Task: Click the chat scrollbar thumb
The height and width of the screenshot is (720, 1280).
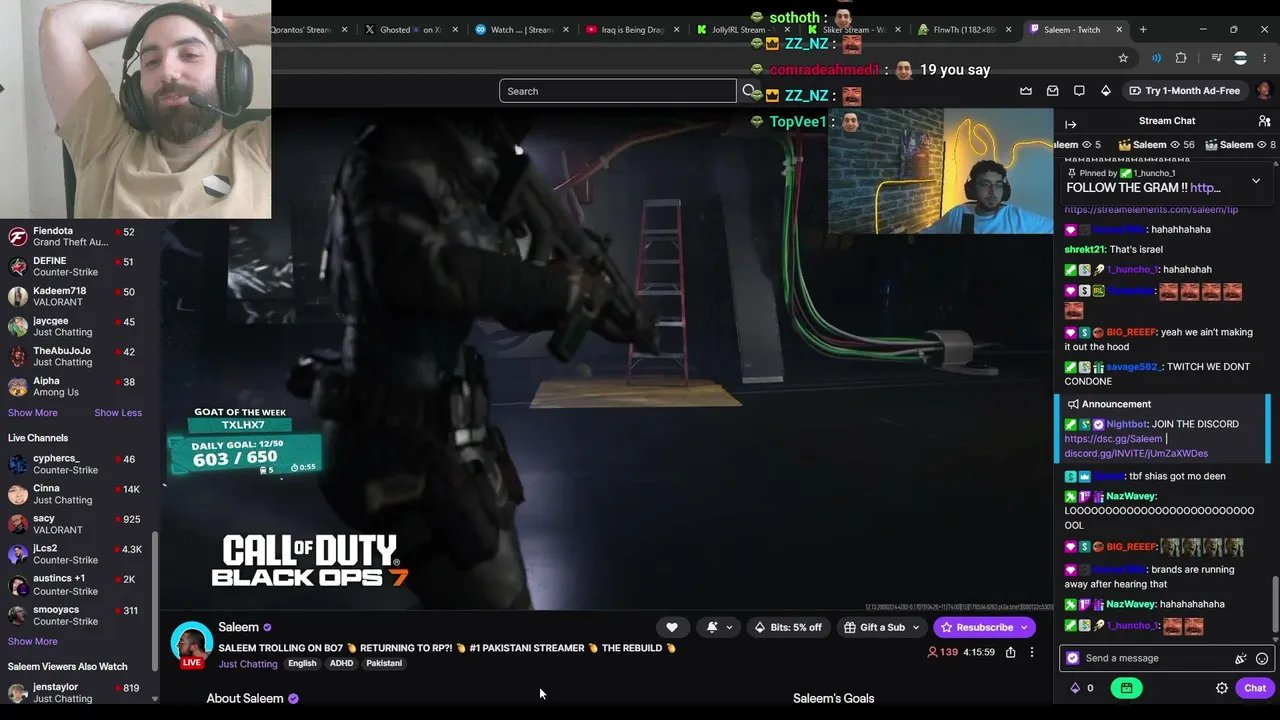Action: pos(1274,603)
